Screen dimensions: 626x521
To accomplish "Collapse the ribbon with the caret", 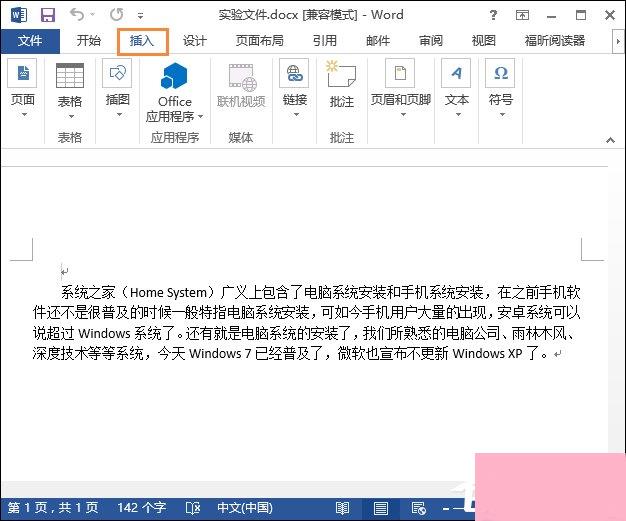I will click(x=610, y=140).
